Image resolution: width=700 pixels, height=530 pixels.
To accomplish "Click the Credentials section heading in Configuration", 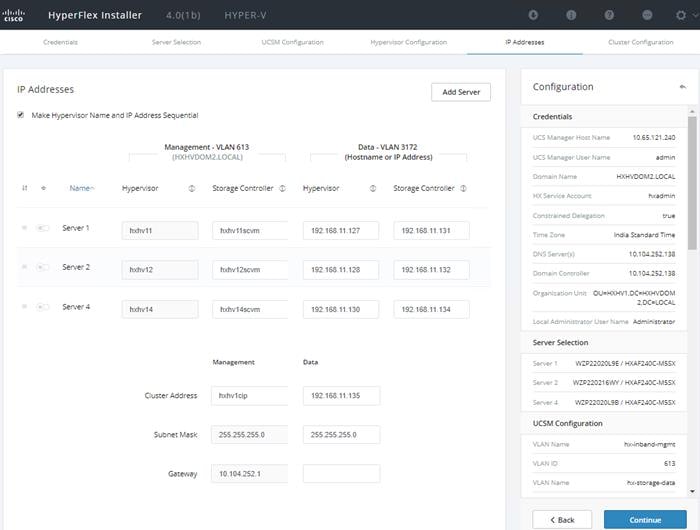I will (x=552, y=117).
